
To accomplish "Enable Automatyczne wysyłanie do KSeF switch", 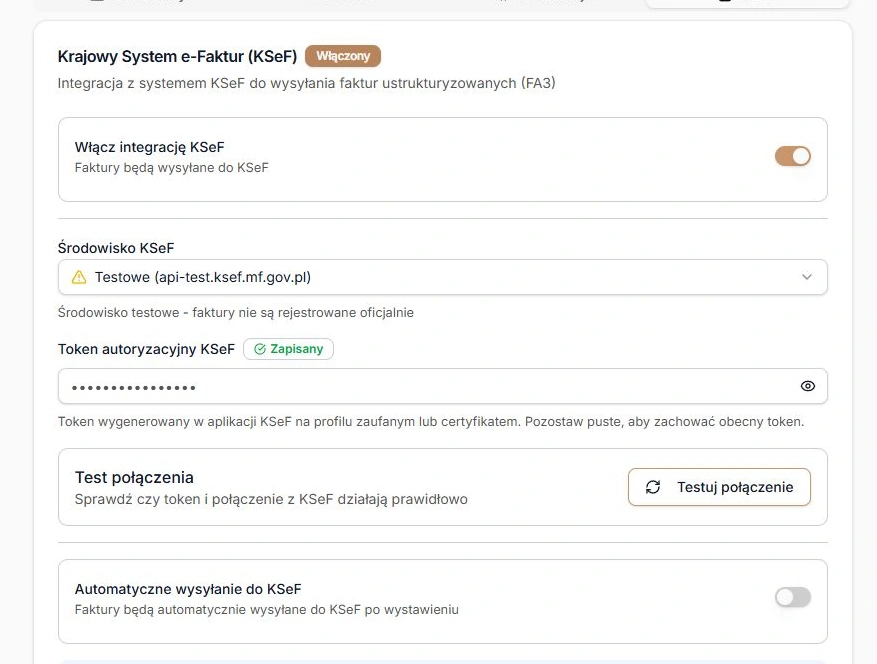I will (793, 597).
